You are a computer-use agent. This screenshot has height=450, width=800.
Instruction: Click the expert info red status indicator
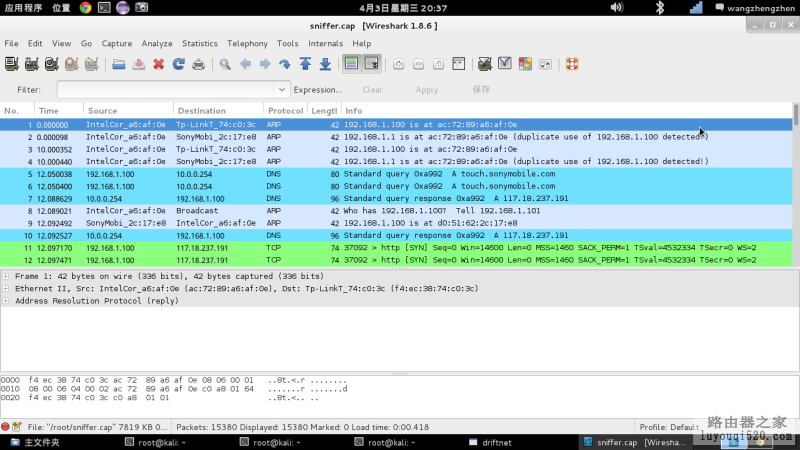pyautogui.click(x=5, y=427)
